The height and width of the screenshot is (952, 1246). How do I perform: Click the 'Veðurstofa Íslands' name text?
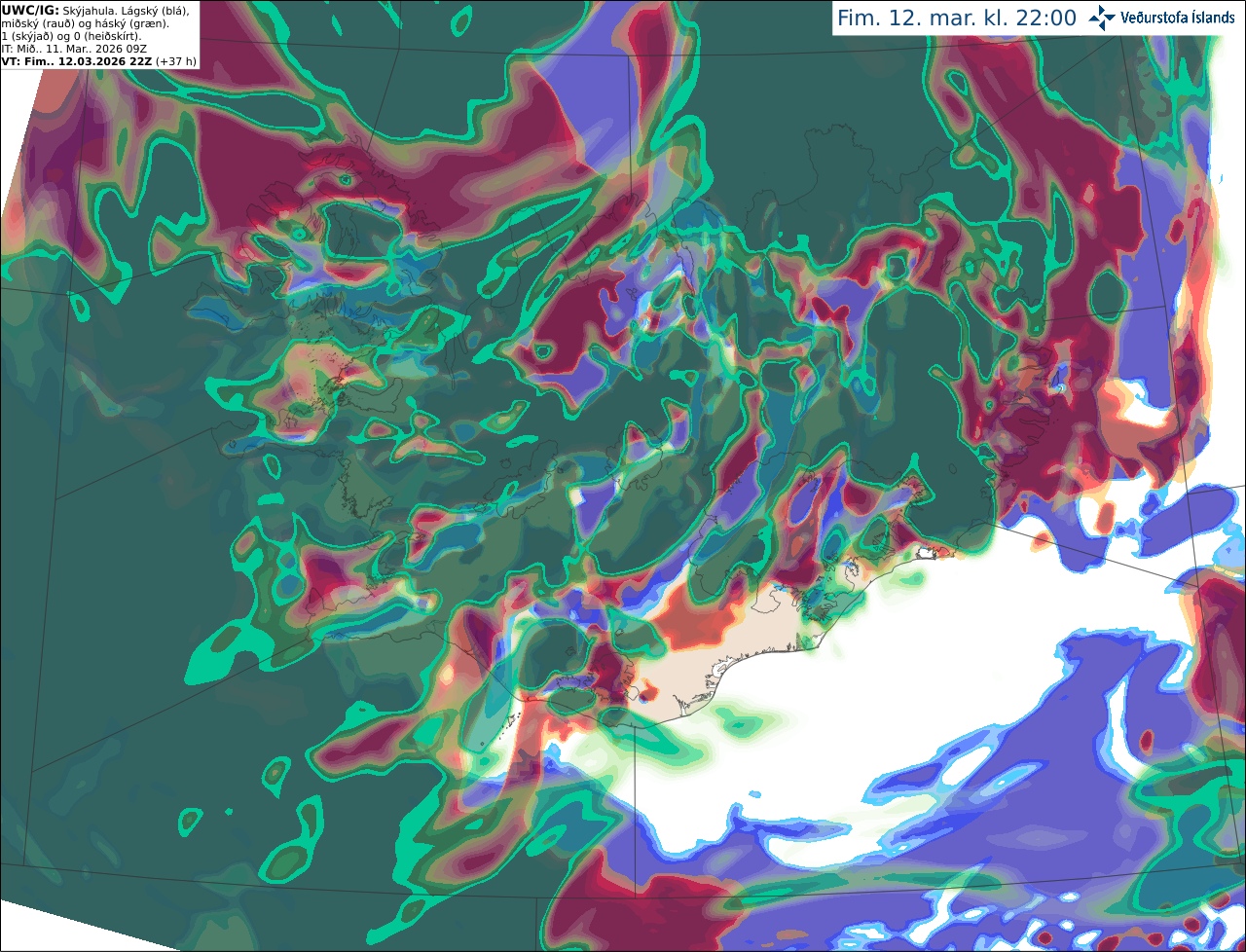[1177, 18]
